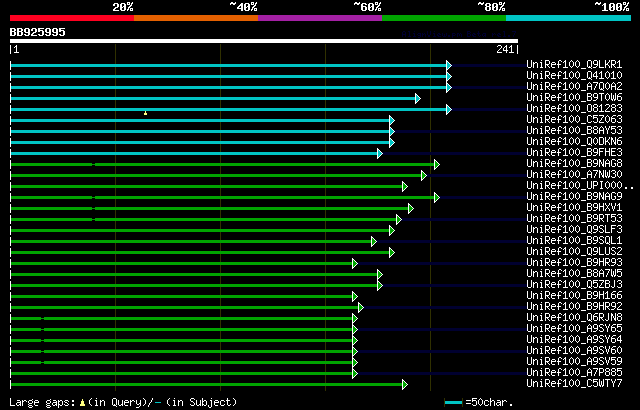
Task: Click the UniRef100_Q9LUS2 label
Action: [x=574, y=252]
